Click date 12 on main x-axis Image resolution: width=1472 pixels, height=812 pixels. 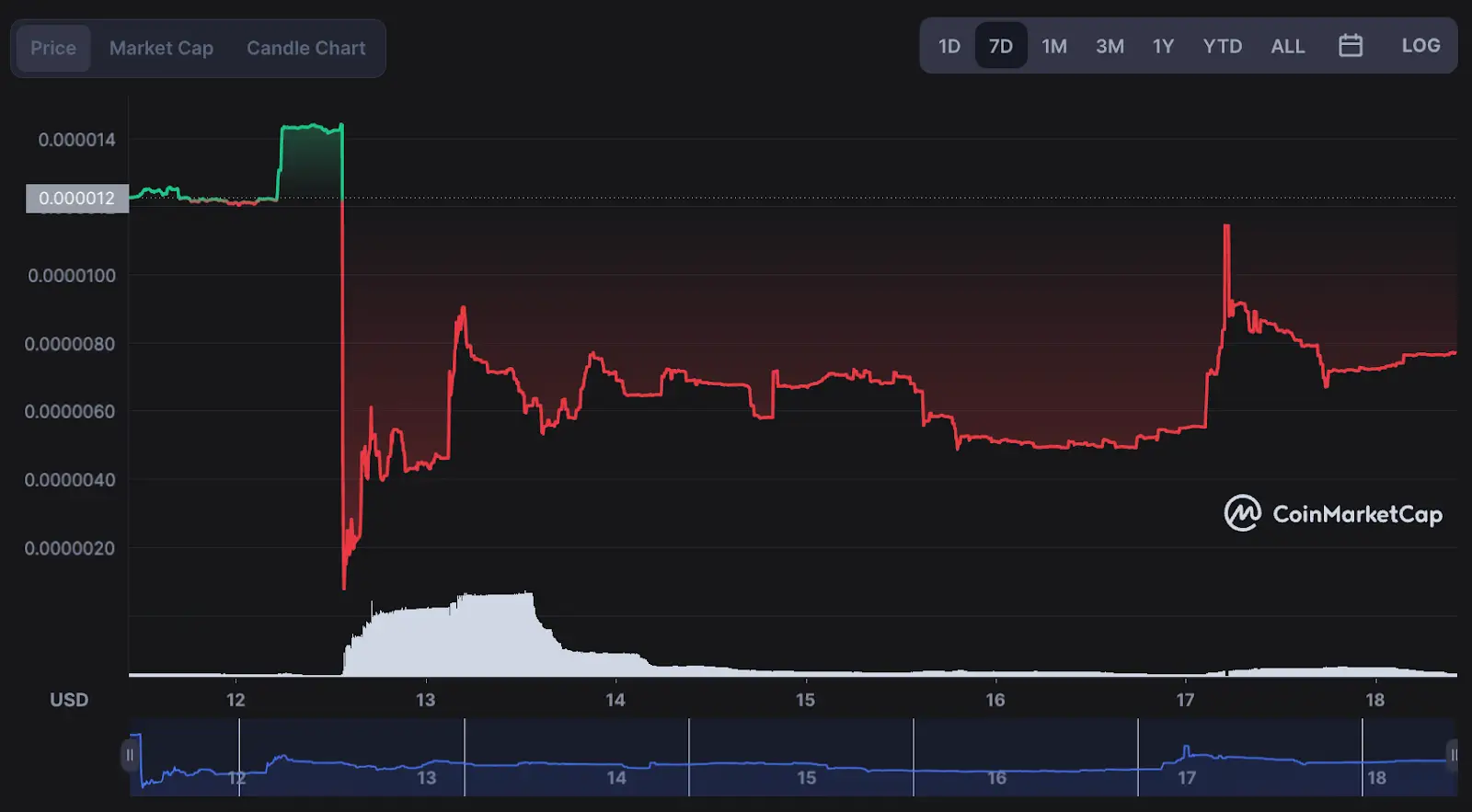point(236,700)
